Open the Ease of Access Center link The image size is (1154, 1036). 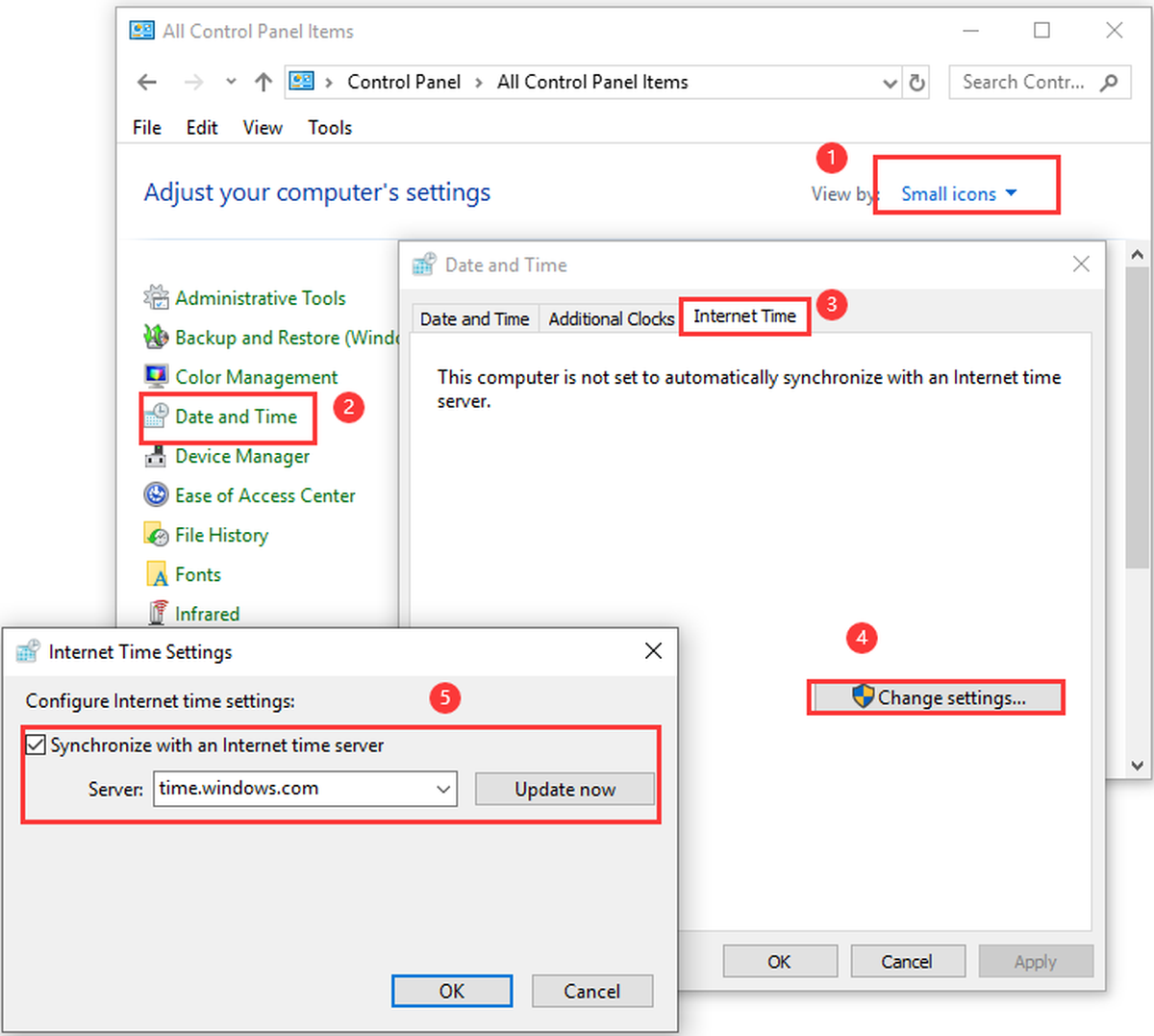(x=265, y=495)
